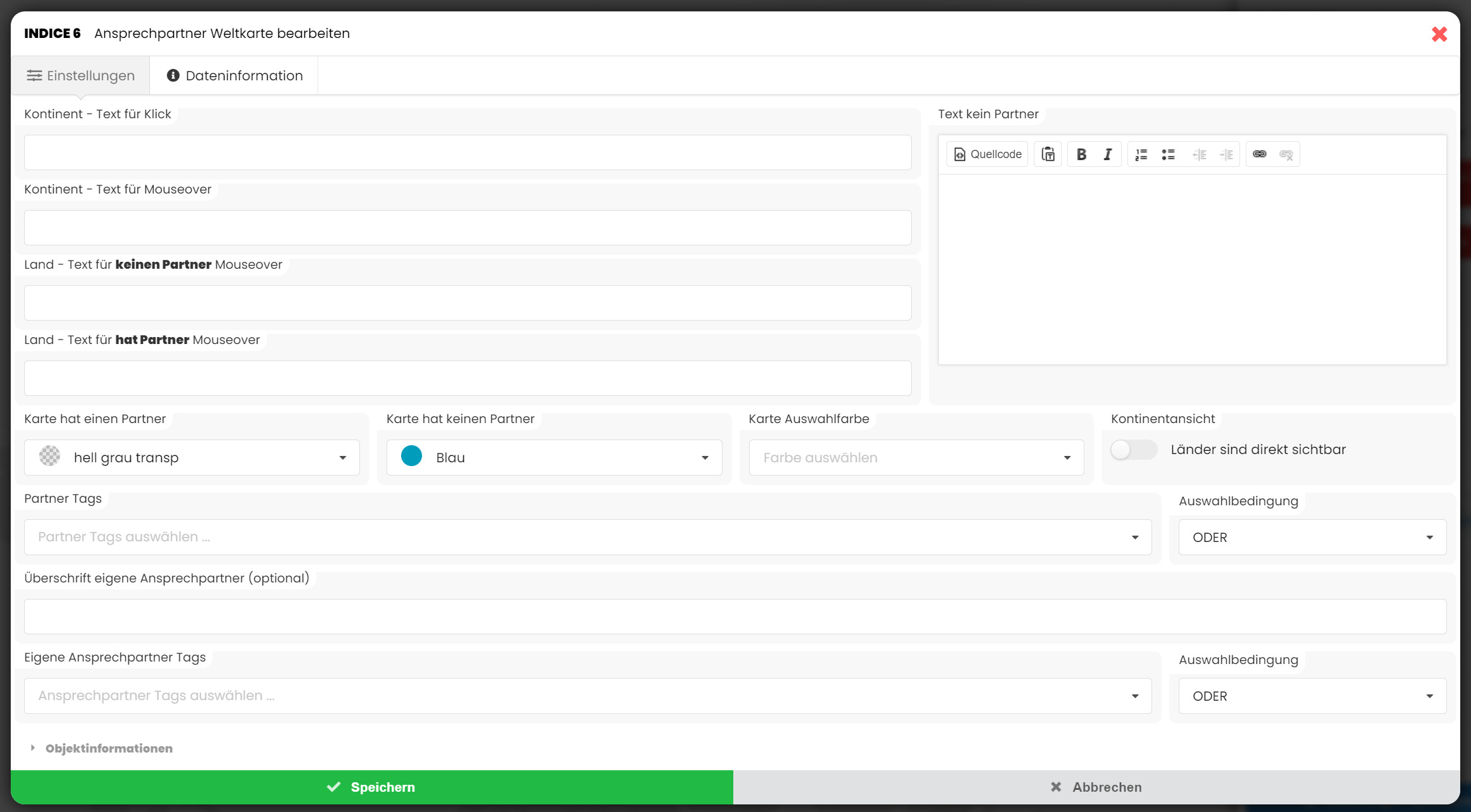Click the Quellcode source button
Image resolution: width=1471 pixels, height=812 pixels.
[x=988, y=154]
